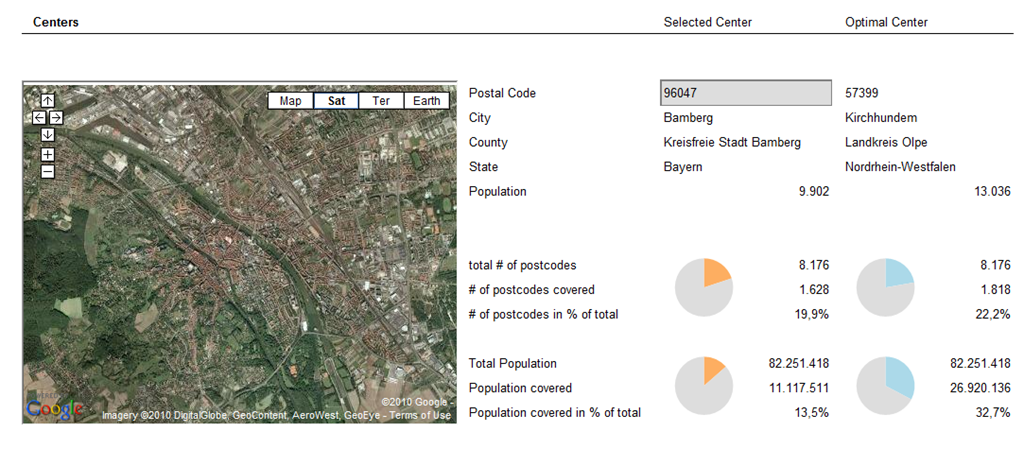Click covered postcodes value 1.818
This screenshot has height=449, width=1024.
tap(995, 290)
